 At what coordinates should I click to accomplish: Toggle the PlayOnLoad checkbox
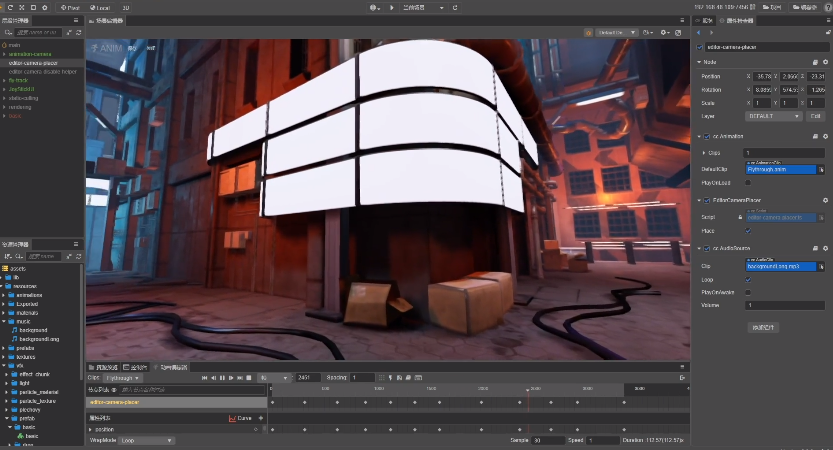[x=748, y=182]
